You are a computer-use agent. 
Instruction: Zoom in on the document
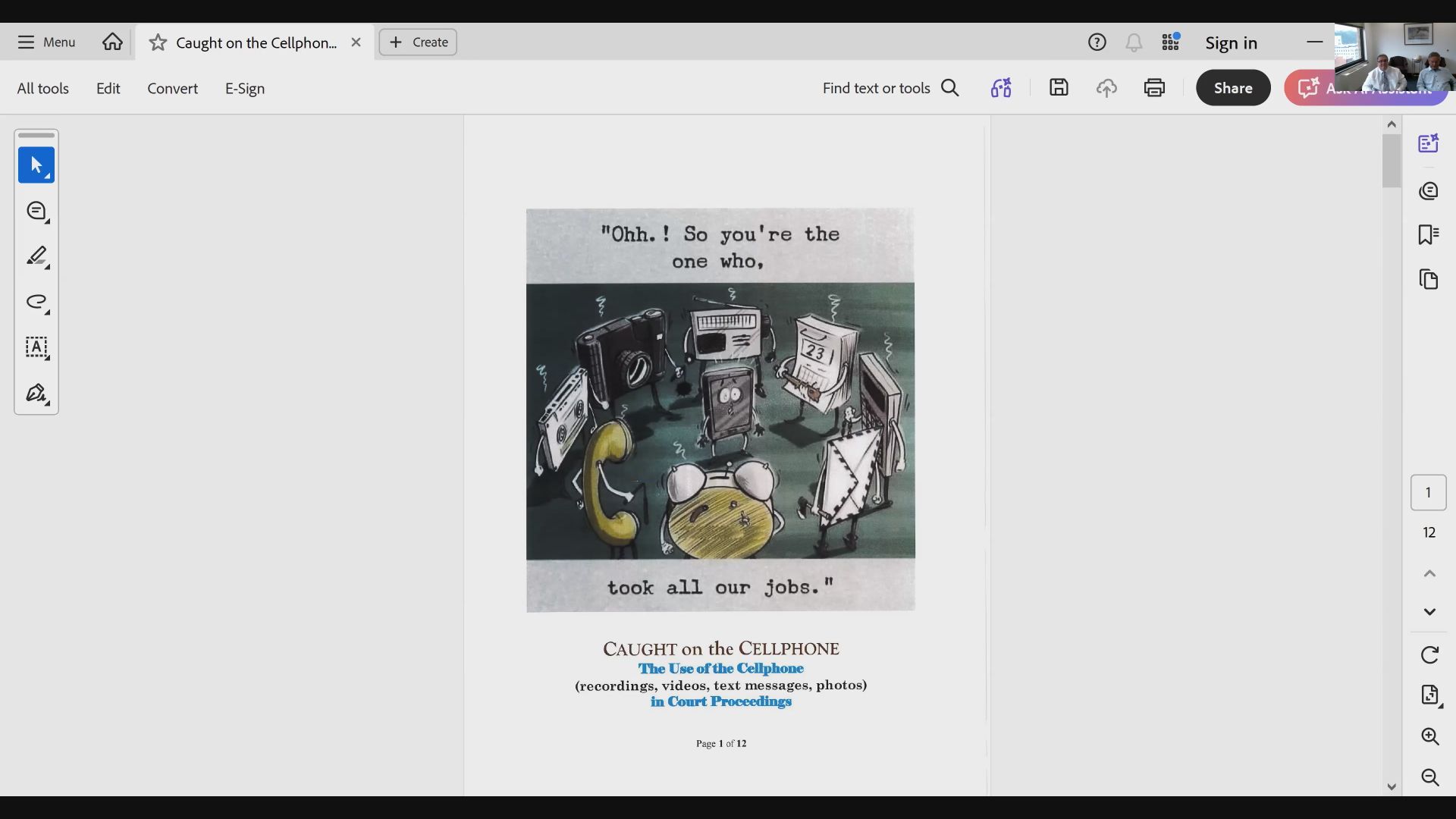1429,736
